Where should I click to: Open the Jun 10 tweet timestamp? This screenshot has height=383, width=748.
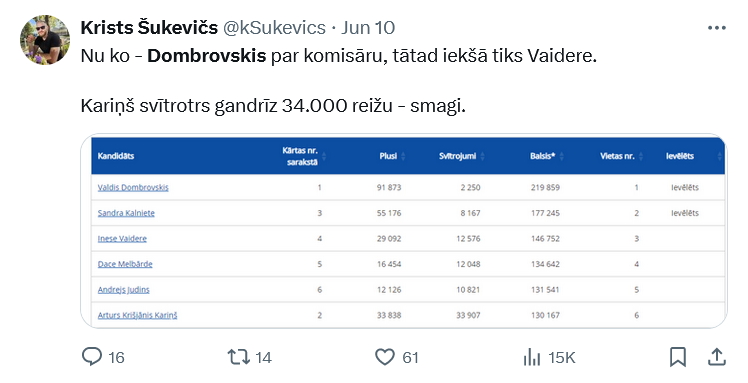coord(368,28)
